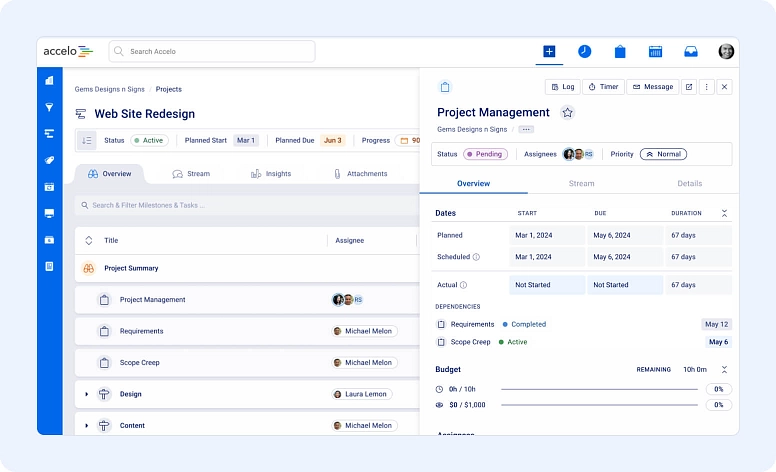Viewport: 776px width, 472px height.
Task: Star the Project Management task as favorite
Action: click(x=567, y=113)
